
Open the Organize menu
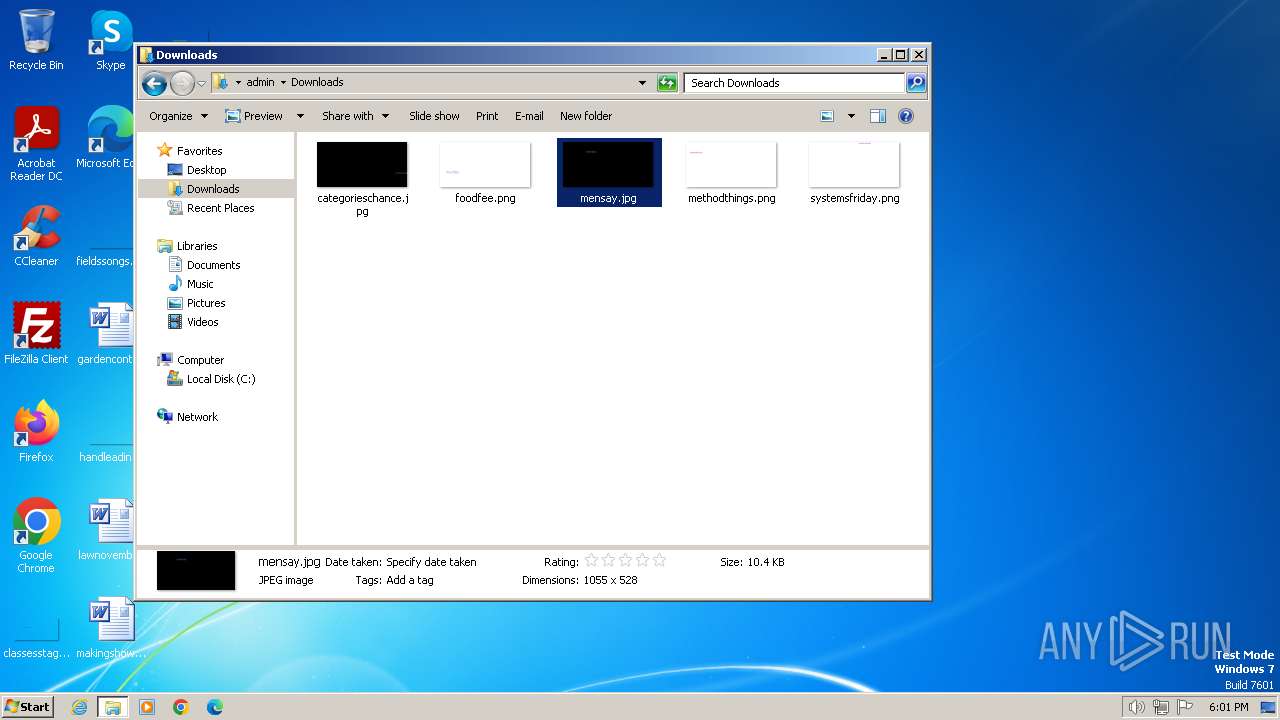[178, 116]
